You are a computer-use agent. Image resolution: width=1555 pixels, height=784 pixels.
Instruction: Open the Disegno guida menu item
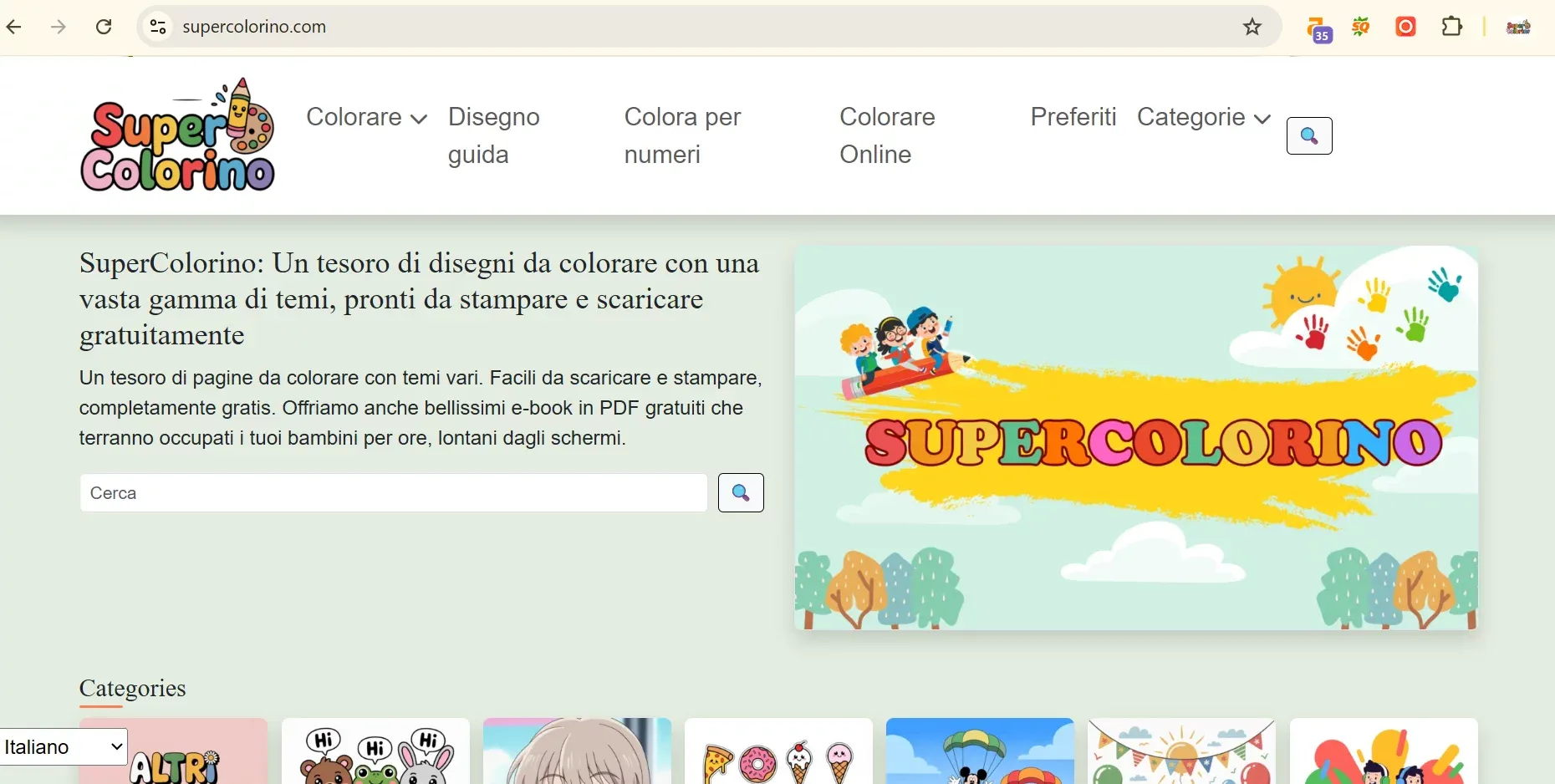coord(494,135)
